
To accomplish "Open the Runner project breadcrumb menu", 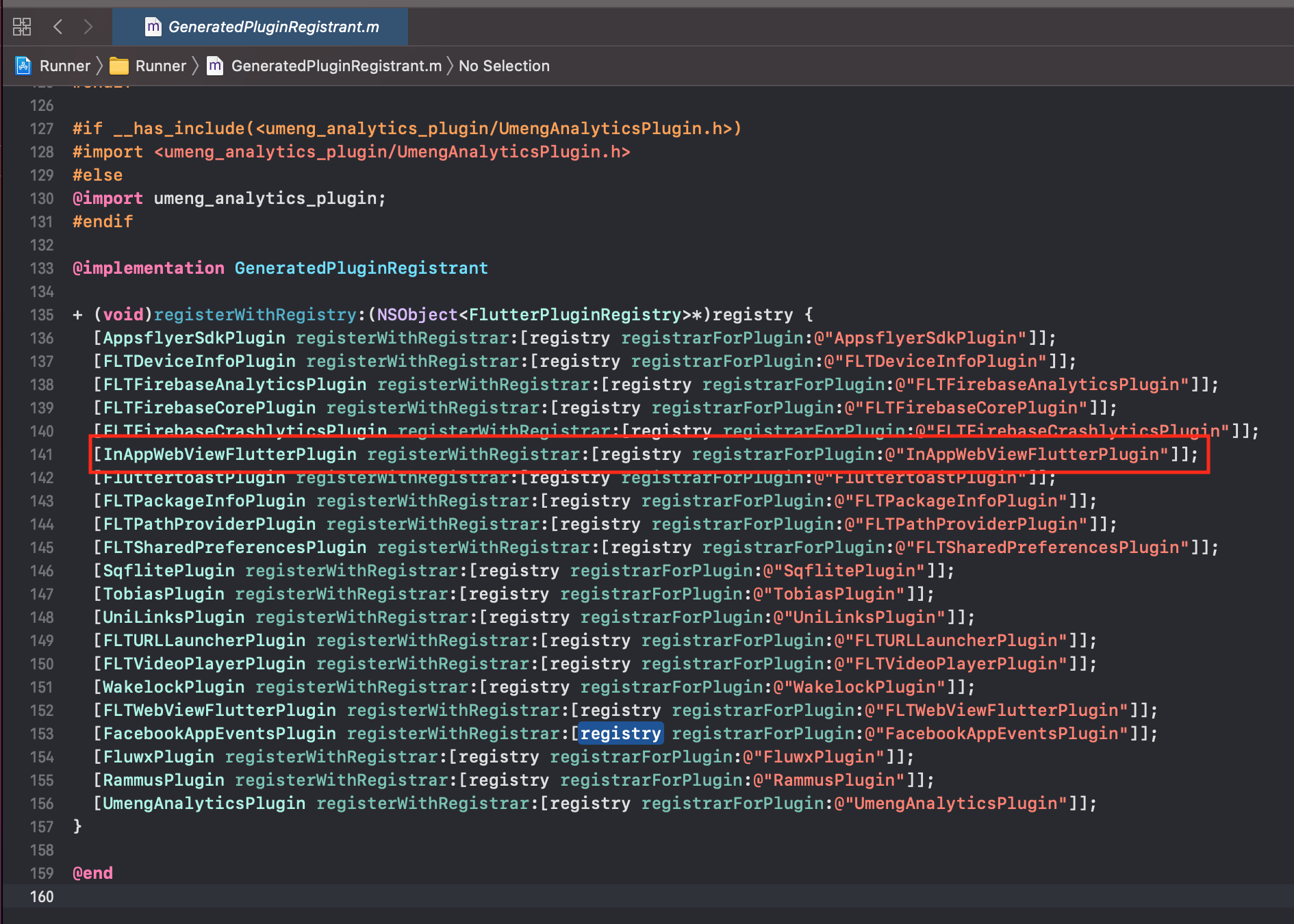I will coord(64,66).
